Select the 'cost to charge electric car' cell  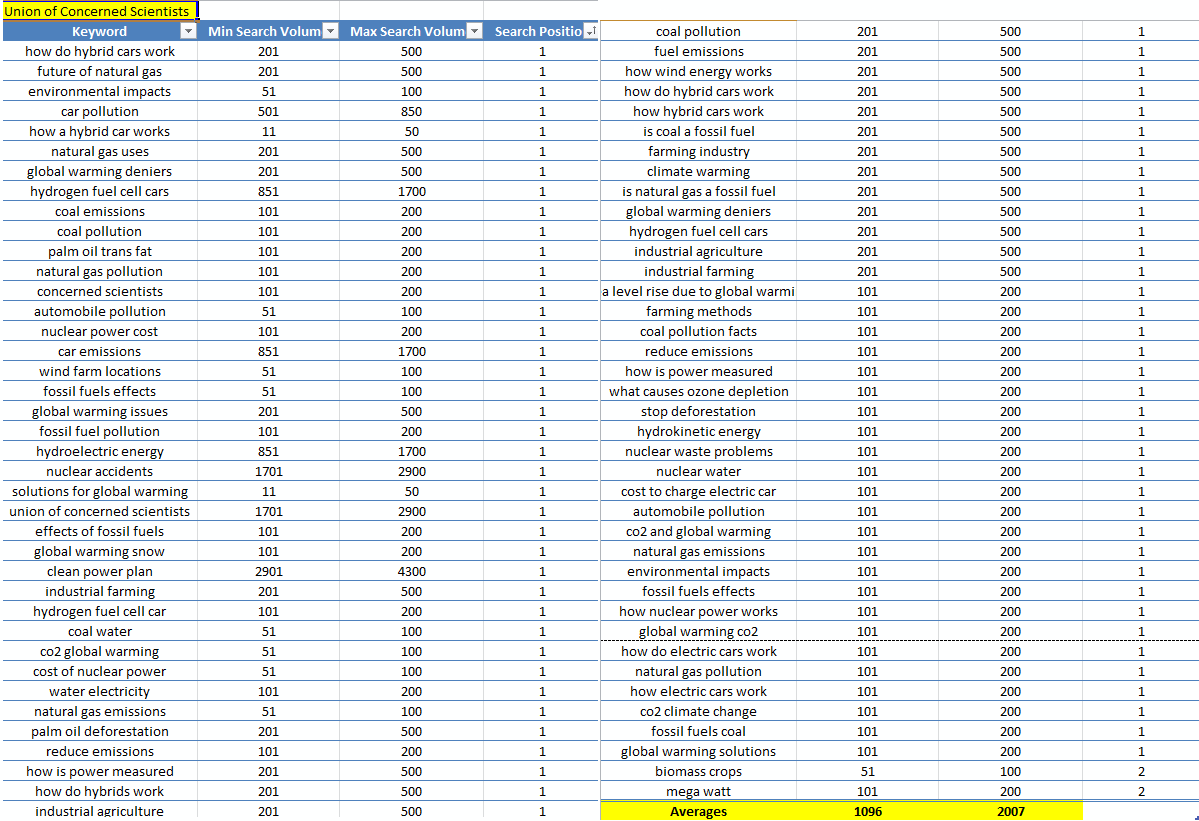point(698,491)
